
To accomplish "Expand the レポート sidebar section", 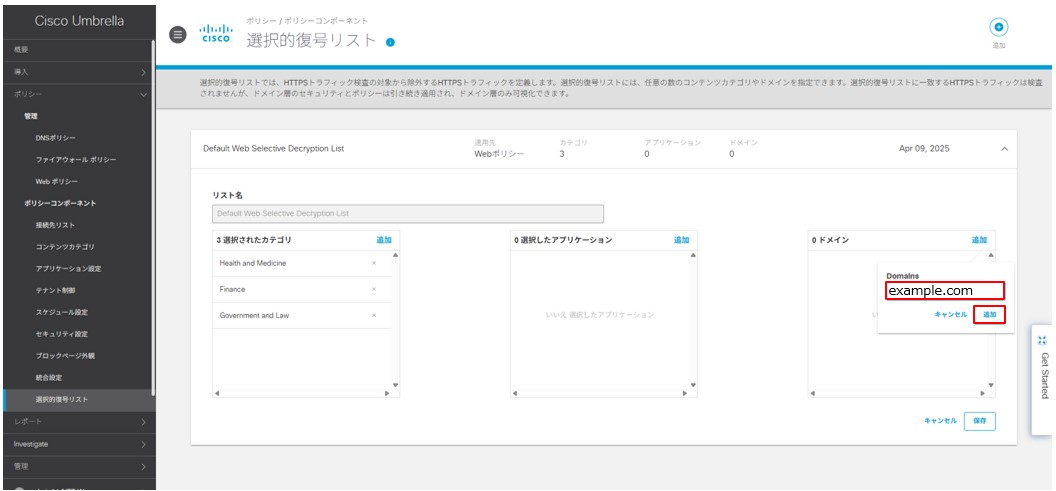I will click(77, 422).
